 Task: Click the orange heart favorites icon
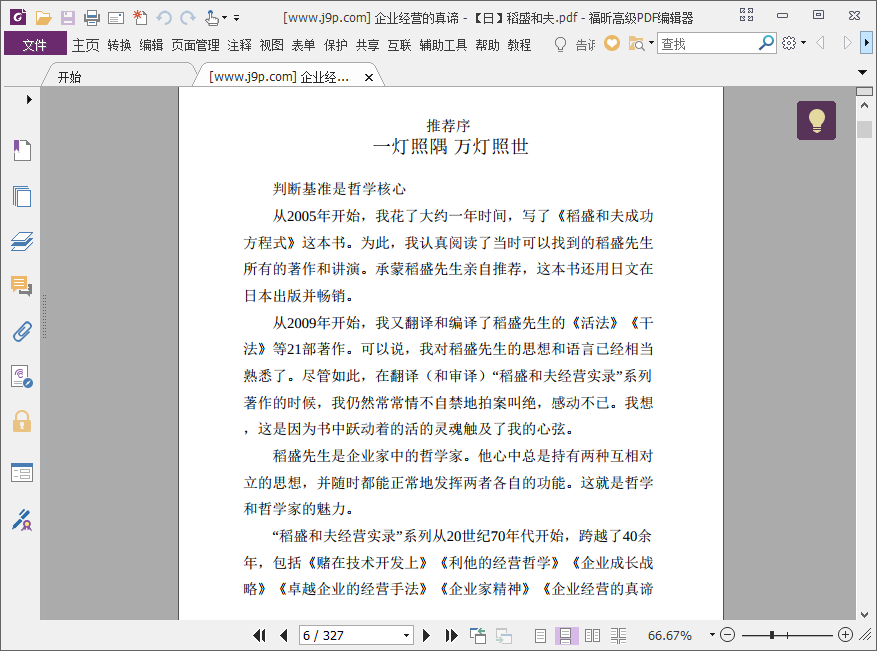[612, 43]
